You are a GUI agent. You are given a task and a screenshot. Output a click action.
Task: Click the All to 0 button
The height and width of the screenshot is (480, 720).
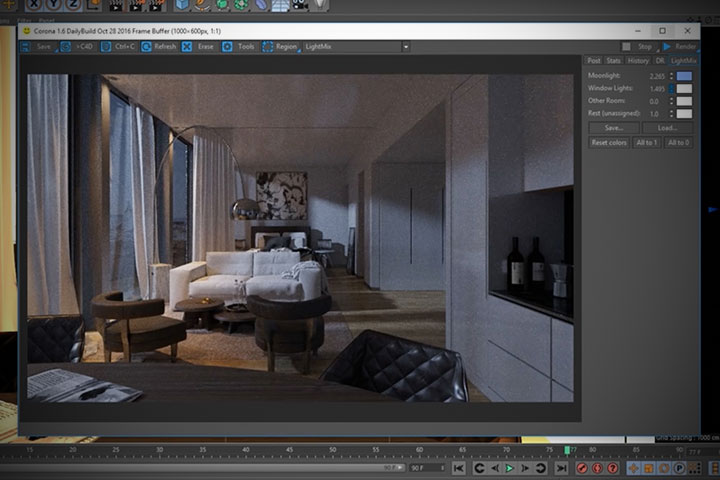click(678, 142)
